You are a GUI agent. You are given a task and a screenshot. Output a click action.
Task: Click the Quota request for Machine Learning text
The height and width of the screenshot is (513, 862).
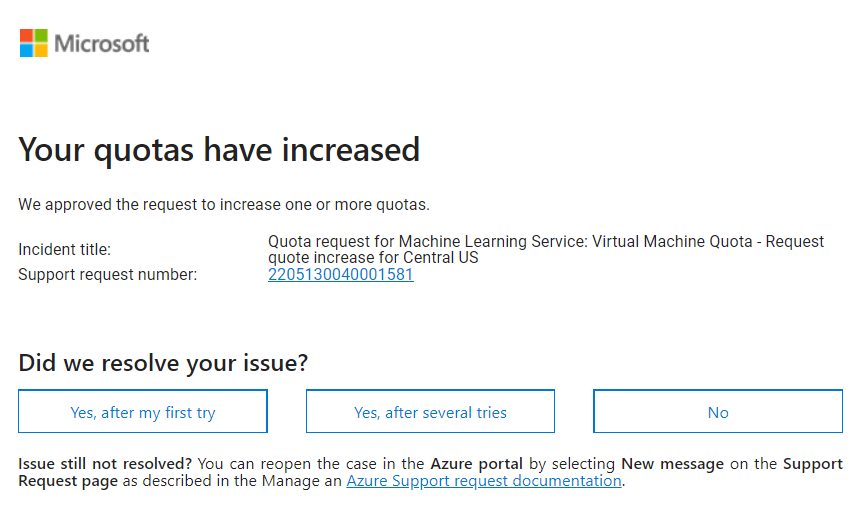pos(546,250)
